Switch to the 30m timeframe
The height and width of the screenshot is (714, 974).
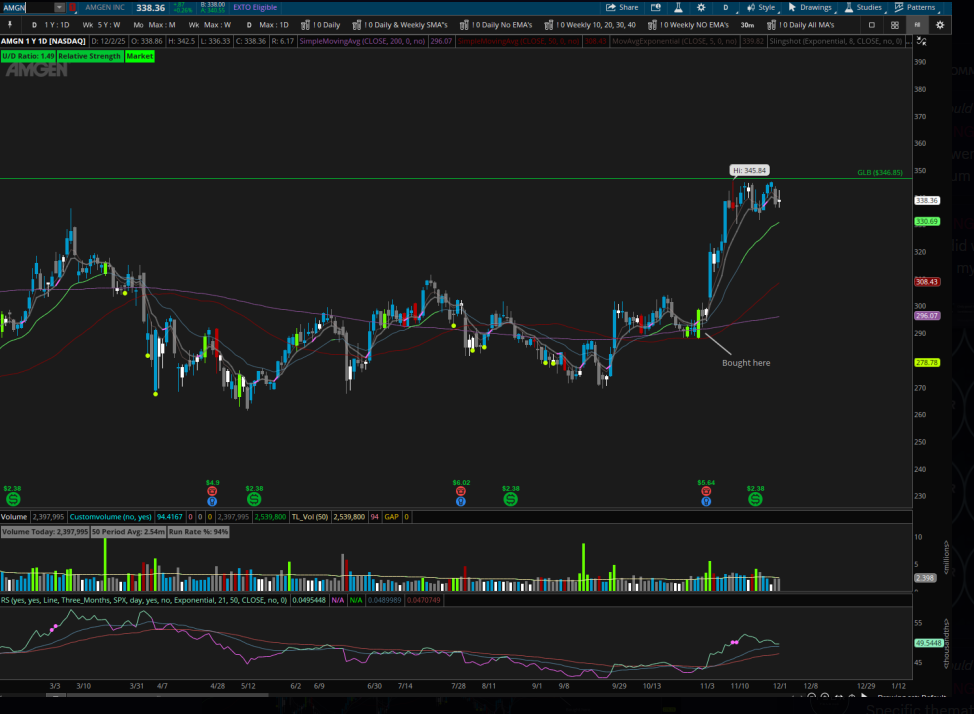point(747,25)
